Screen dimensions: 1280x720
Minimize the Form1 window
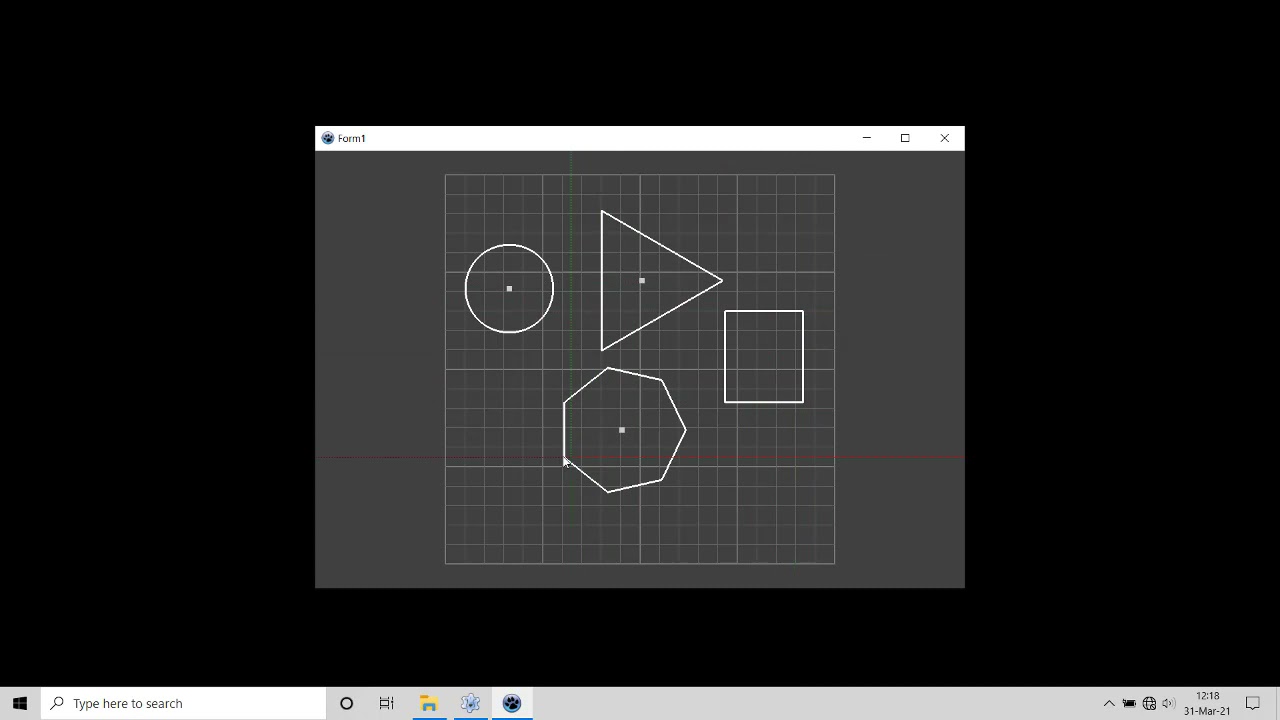pos(867,138)
